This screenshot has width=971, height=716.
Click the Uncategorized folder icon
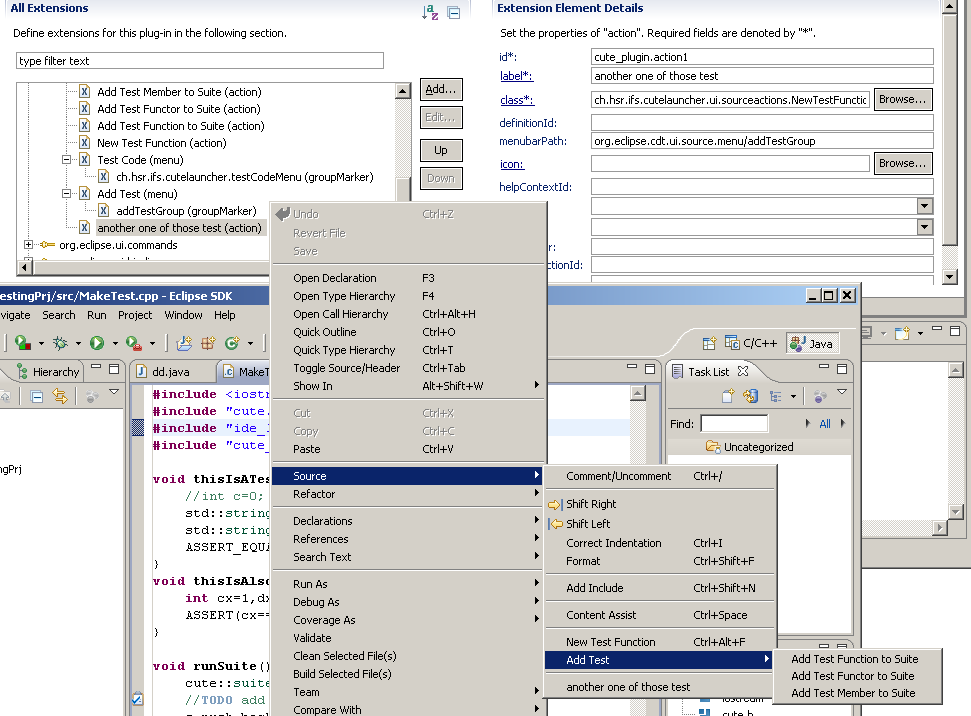(x=713, y=447)
